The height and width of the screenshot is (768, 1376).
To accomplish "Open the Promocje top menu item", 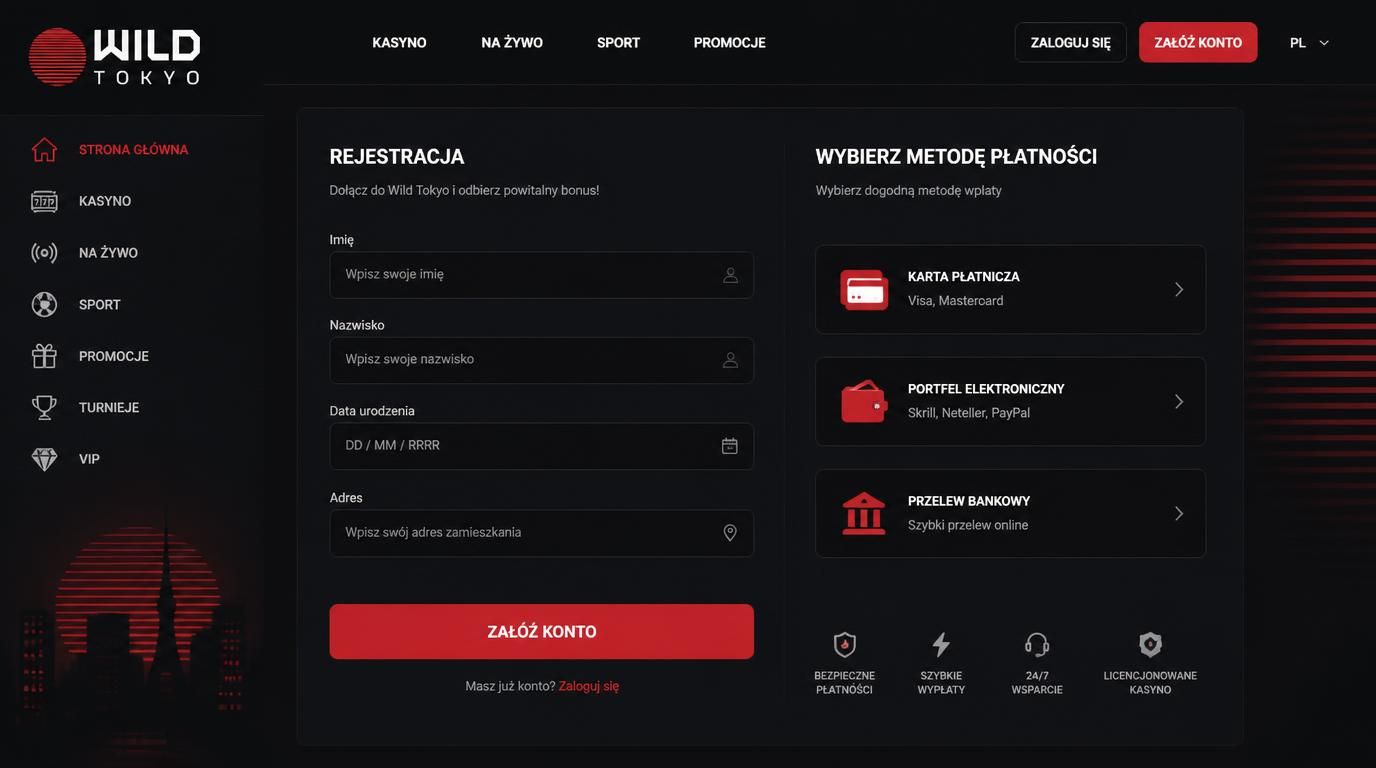I will coord(730,43).
